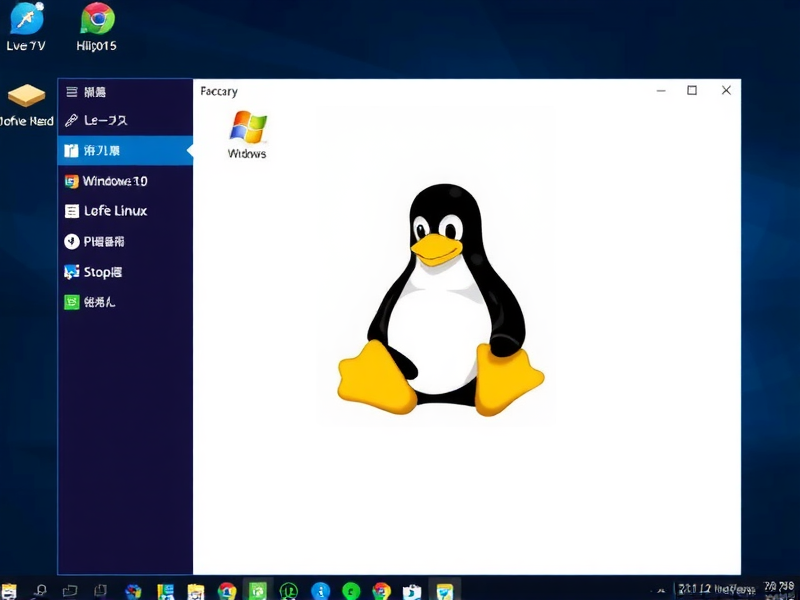Viewport: 800px width, 600px height.
Task: Select the key tool icon in sidebar
Action: pos(74,121)
